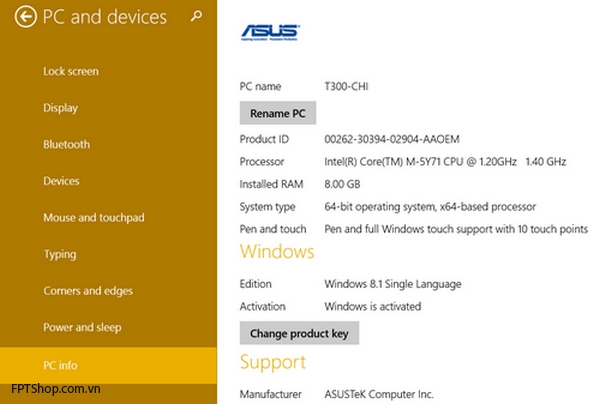
Task: Select the Intel Core M-5Y71 processor text
Action: point(445,161)
